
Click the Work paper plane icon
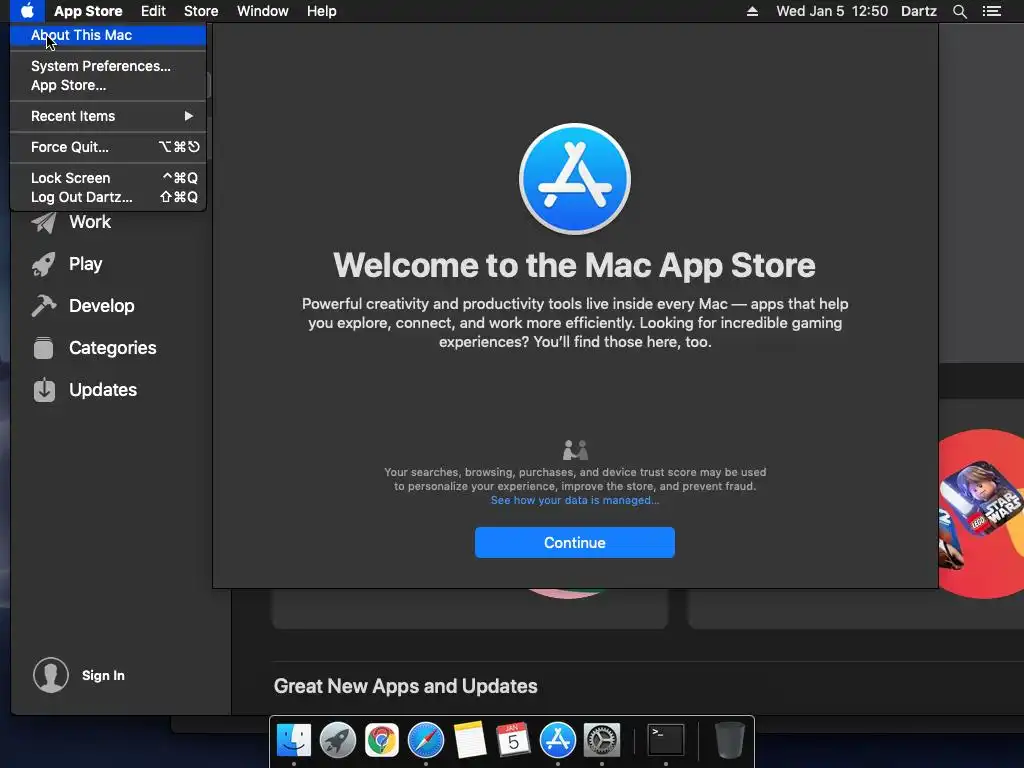pyautogui.click(x=44, y=223)
